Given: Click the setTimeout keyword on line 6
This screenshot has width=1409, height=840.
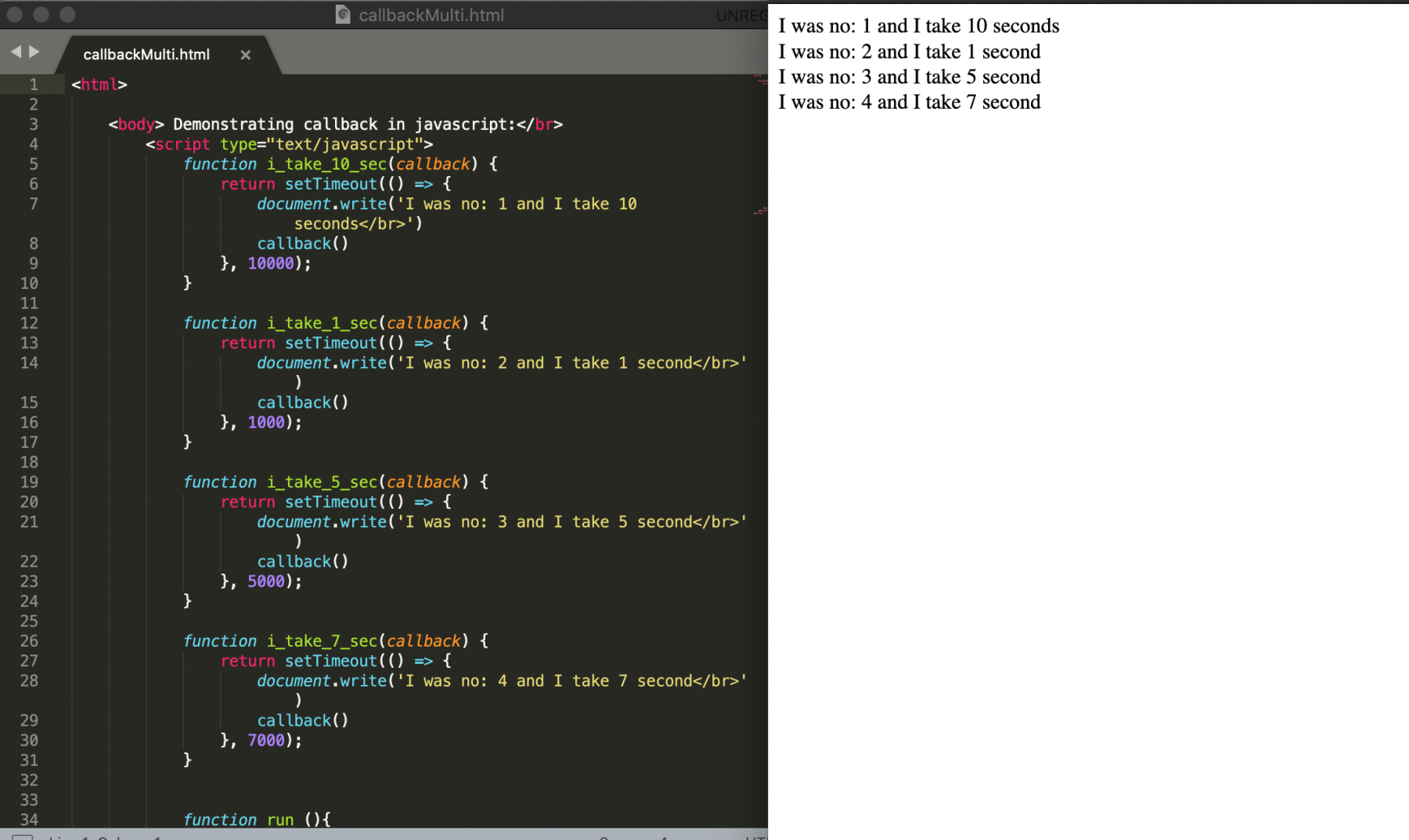Looking at the screenshot, I should (330, 184).
